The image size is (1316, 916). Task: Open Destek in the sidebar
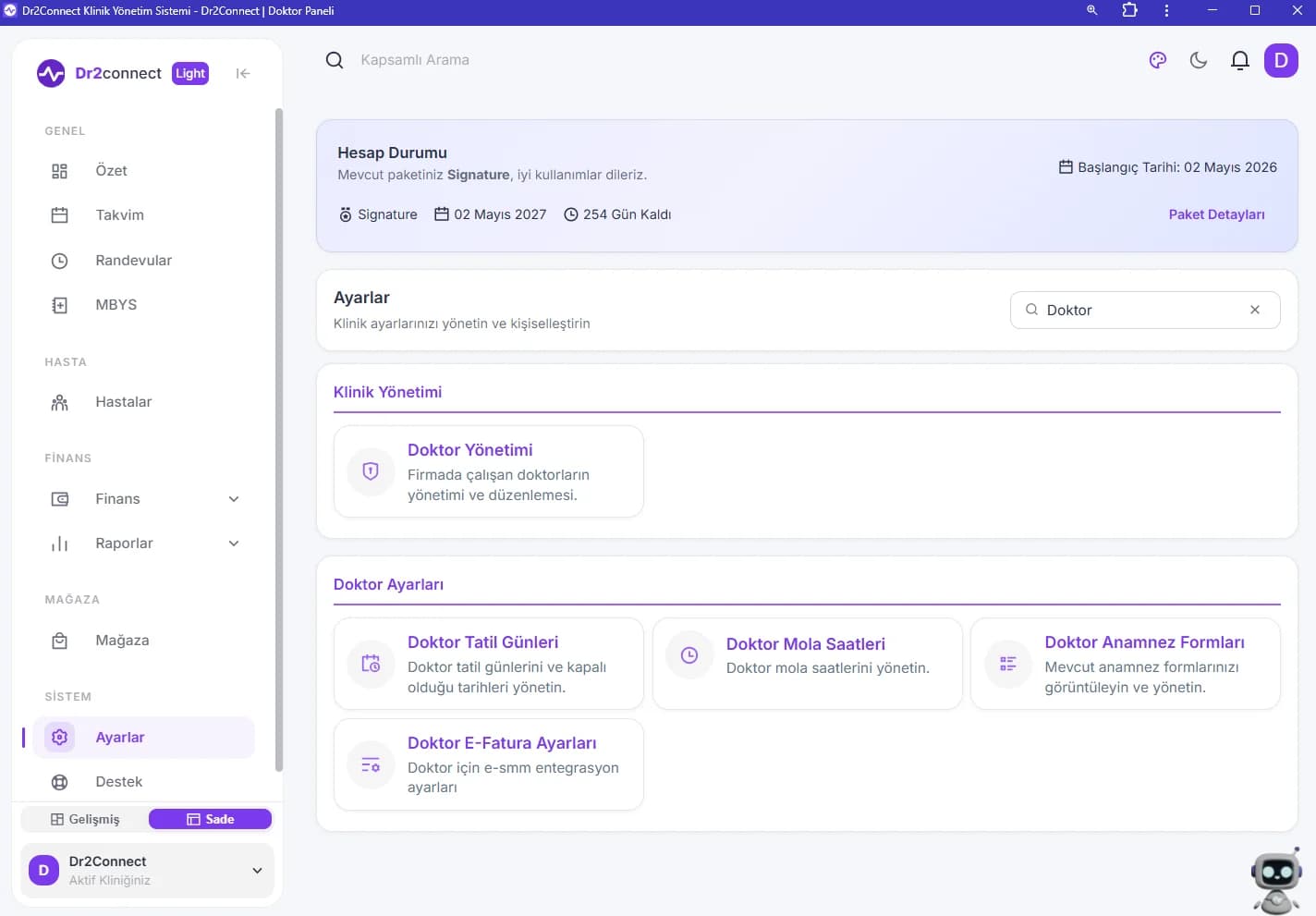[x=143, y=782]
